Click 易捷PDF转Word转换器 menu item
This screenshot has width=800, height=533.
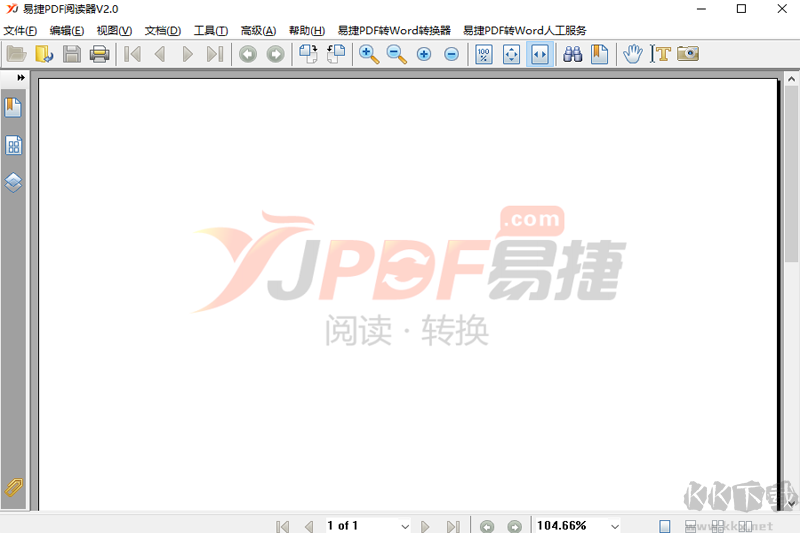click(x=394, y=31)
